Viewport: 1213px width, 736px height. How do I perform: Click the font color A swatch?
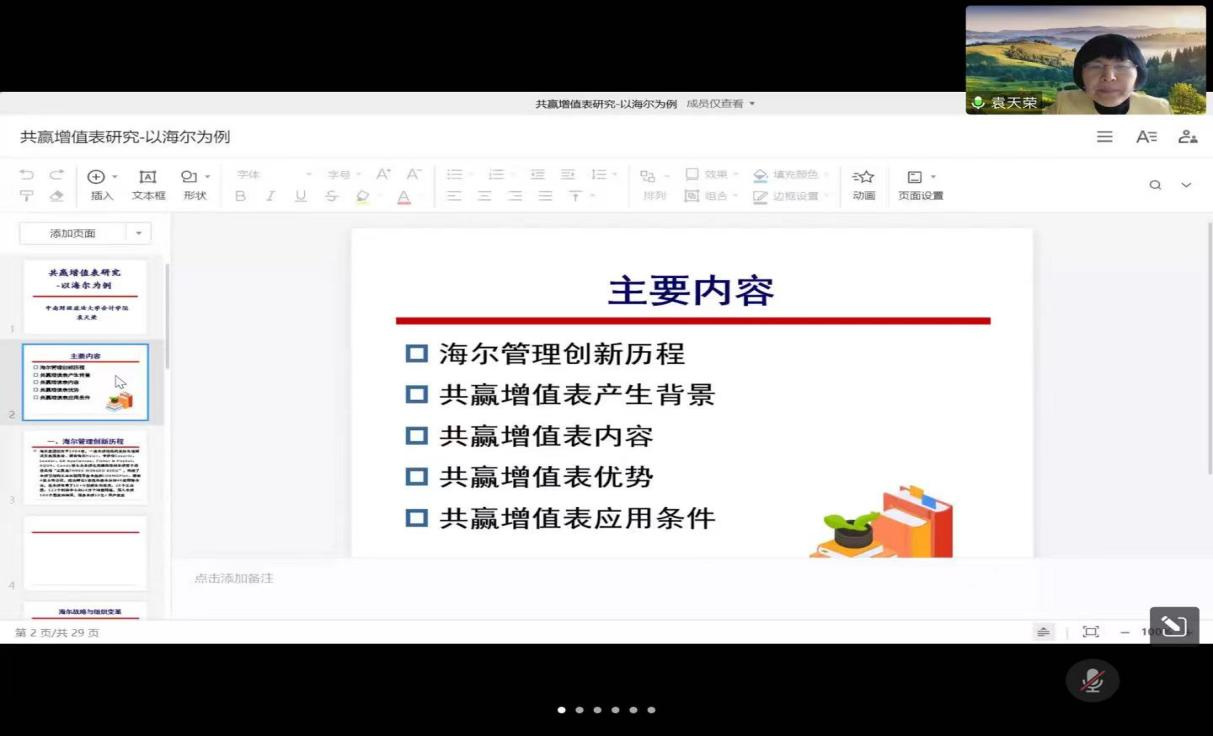click(x=404, y=196)
